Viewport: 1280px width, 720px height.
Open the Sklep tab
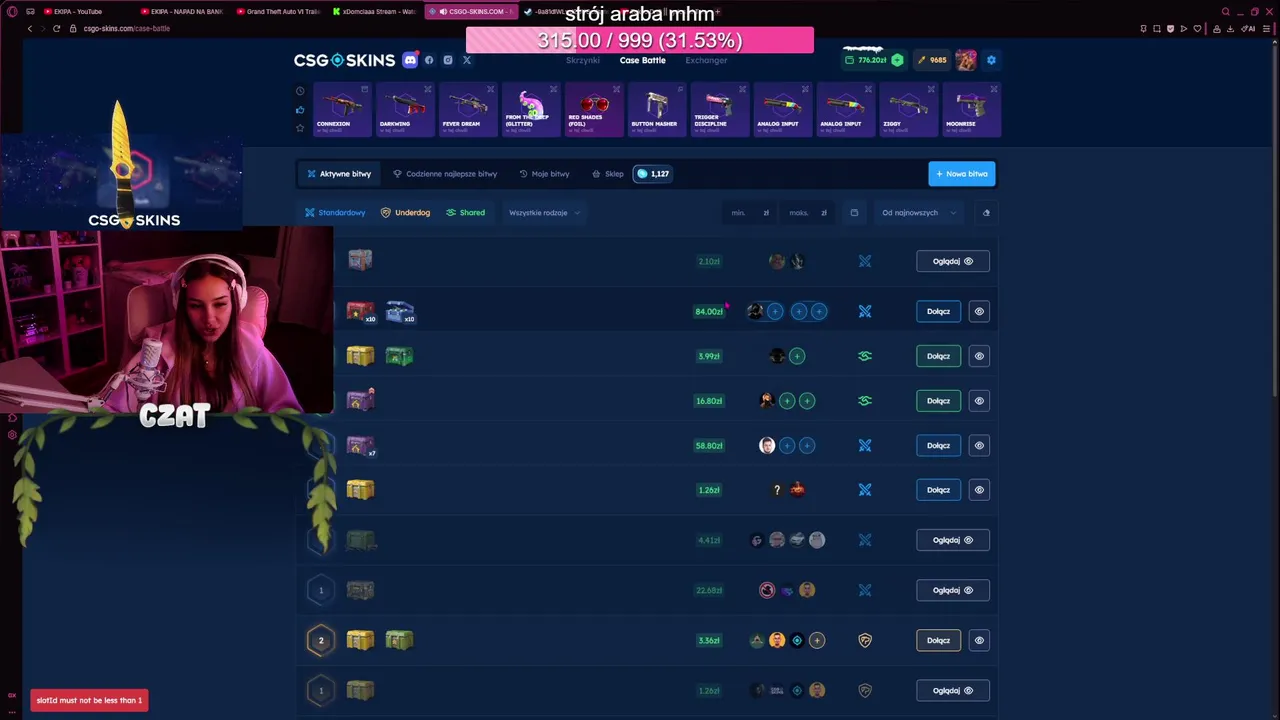click(x=607, y=174)
